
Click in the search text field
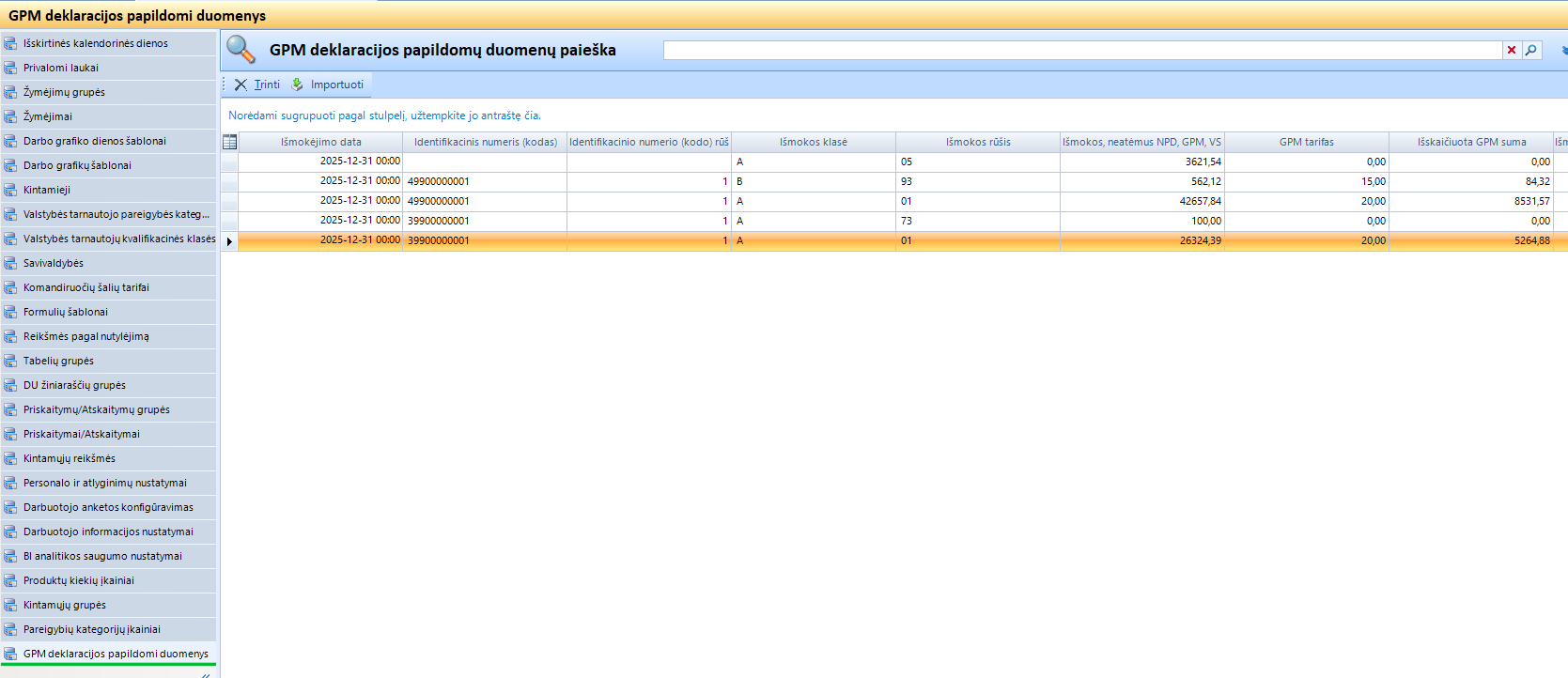point(1080,51)
